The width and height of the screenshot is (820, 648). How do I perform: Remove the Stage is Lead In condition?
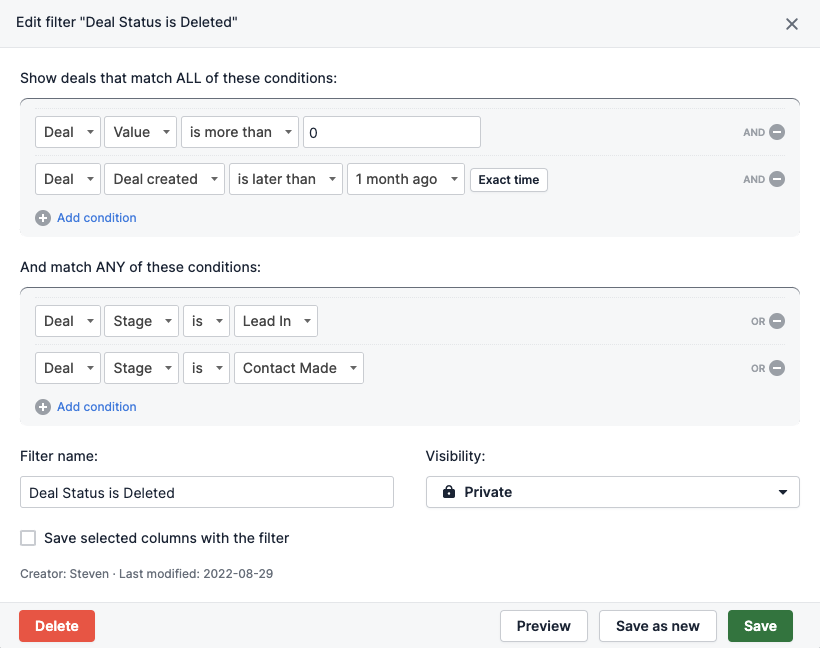tap(777, 321)
